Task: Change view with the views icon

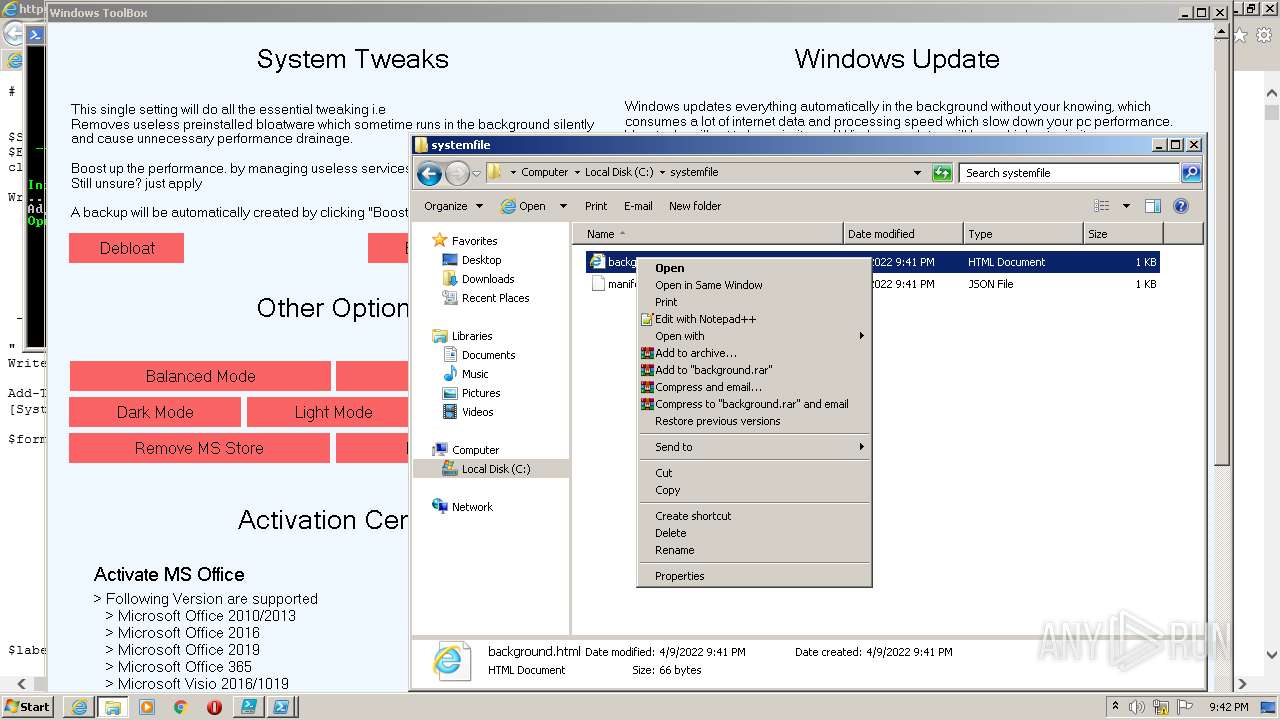Action: pos(1102,206)
